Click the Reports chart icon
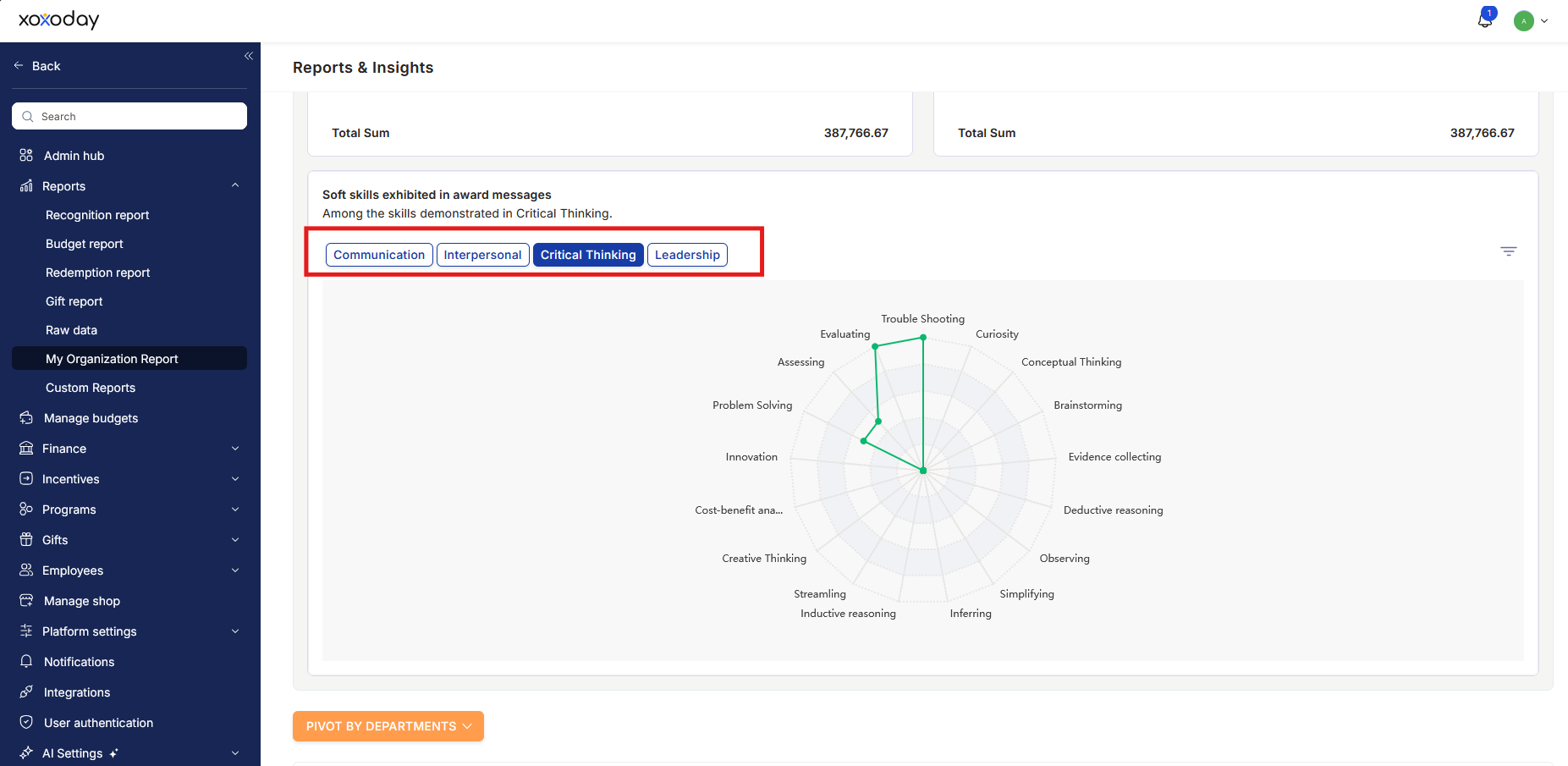This screenshot has height=766, width=1568. (26, 185)
